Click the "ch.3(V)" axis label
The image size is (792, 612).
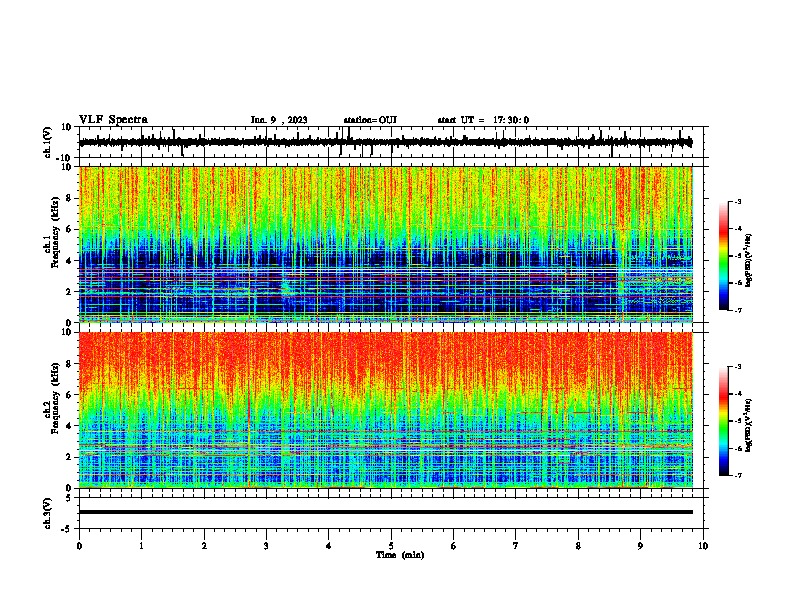coord(48,514)
